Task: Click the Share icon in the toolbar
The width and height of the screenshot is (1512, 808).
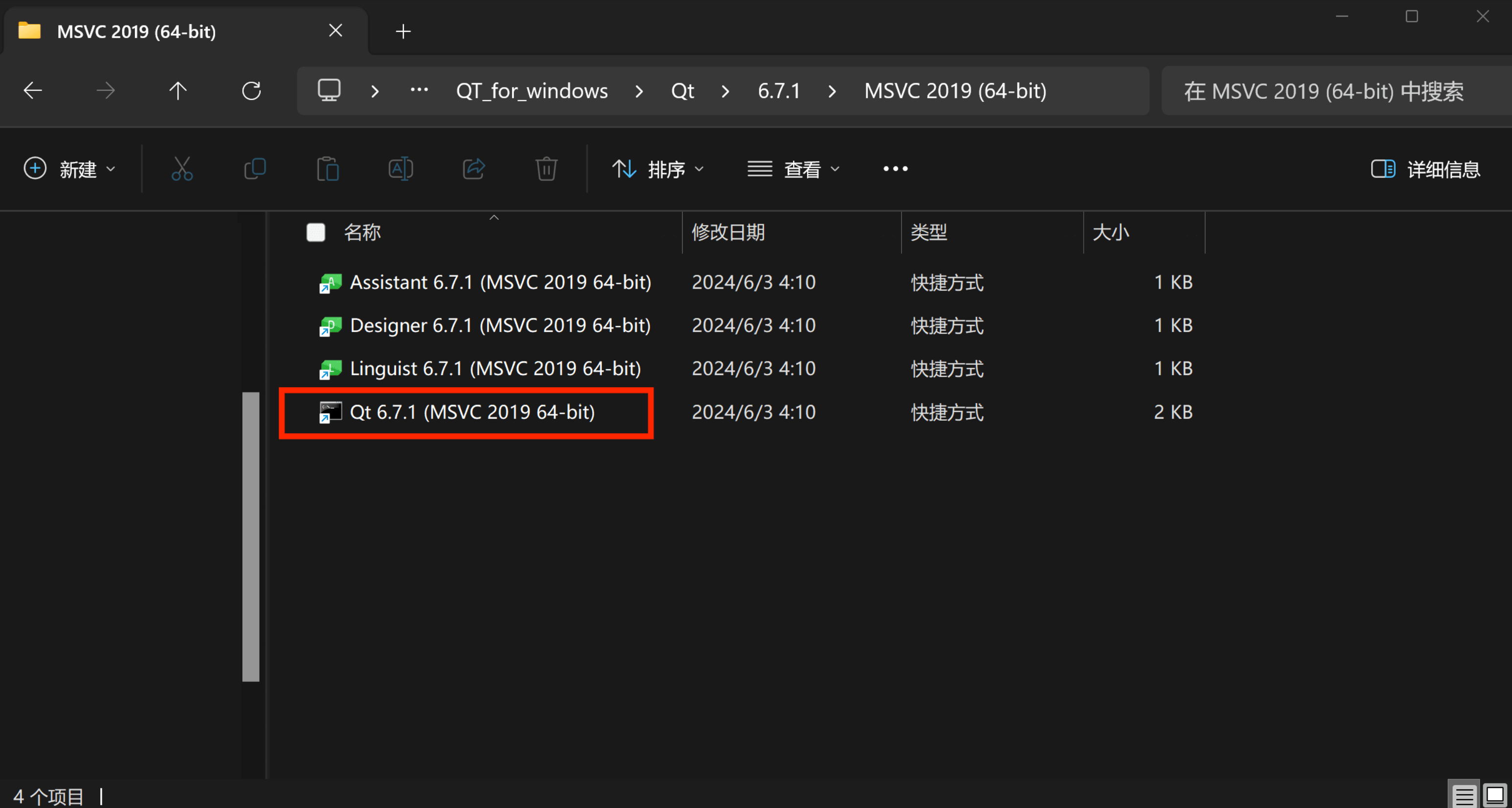Action: [x=473, y=169]
